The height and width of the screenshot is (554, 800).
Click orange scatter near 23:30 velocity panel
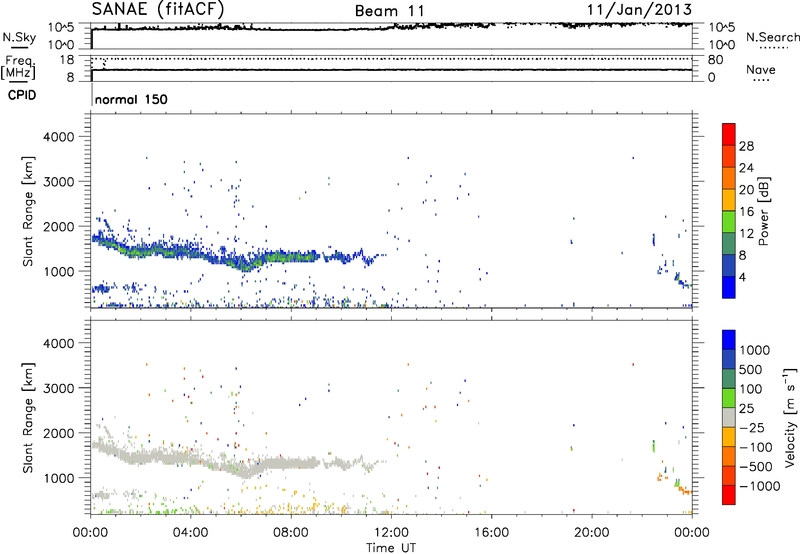pyautogui.click(x=685, y=491)
